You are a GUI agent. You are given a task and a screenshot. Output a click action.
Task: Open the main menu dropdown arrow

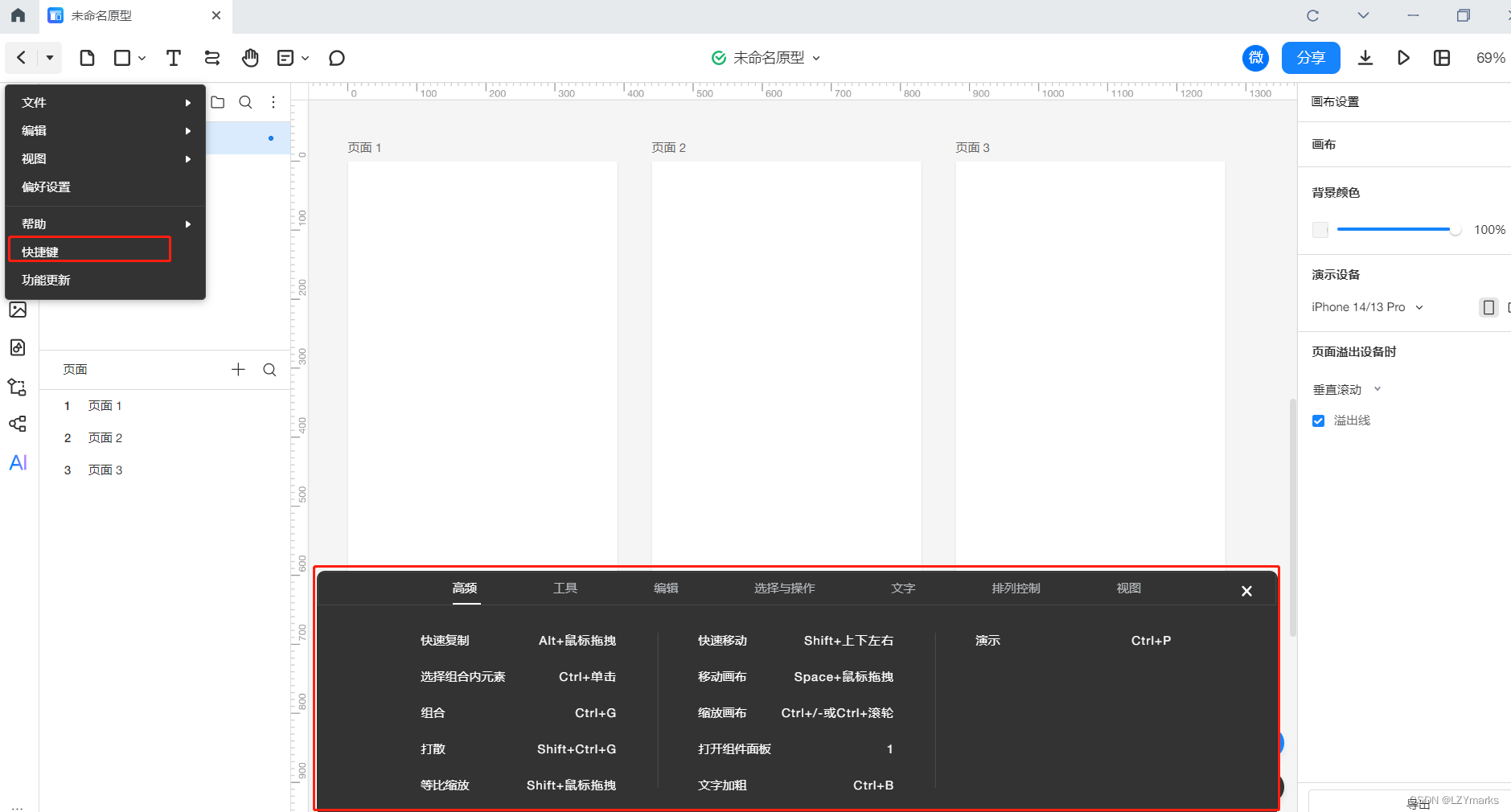50,57
